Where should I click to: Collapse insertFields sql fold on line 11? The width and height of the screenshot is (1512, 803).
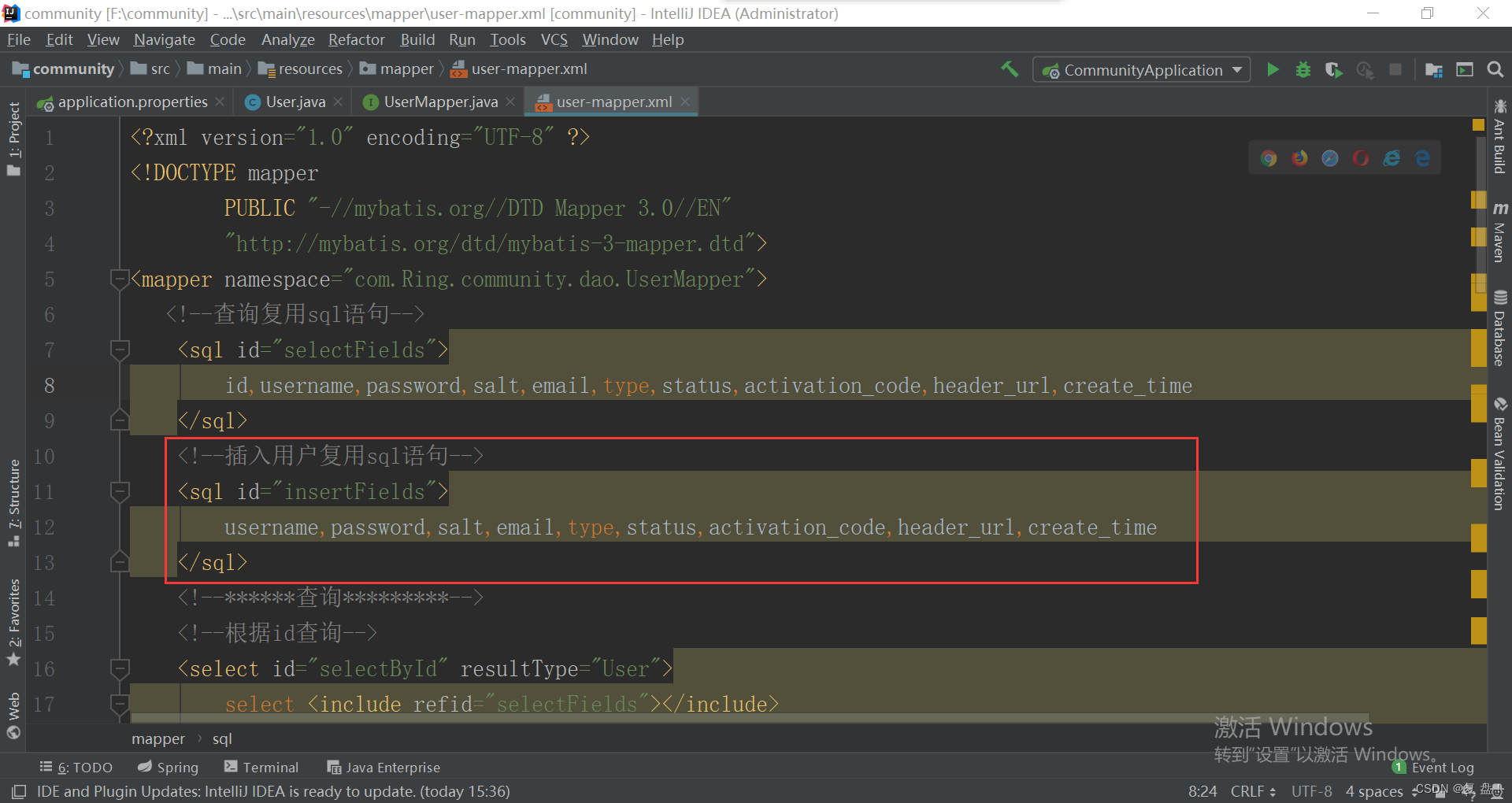click(120, 491)
